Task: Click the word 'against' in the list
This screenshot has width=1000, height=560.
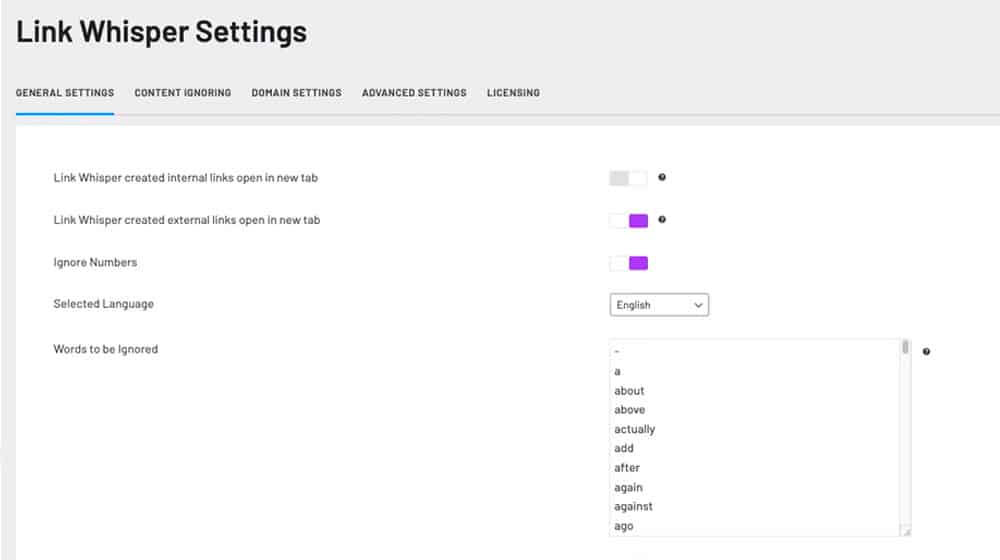Action: click(633, 506)
